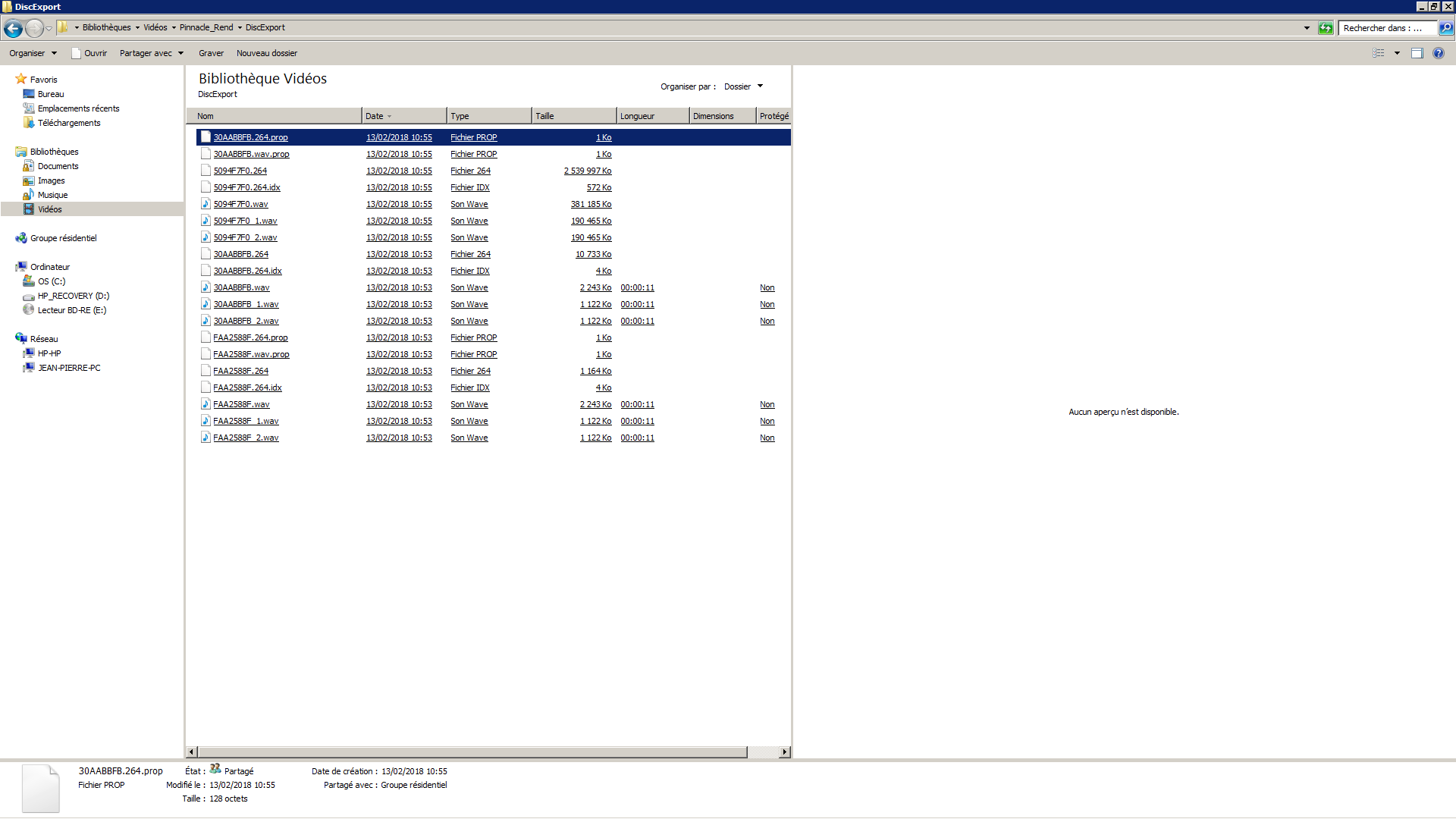Open the address bar history dropdown
Screen dimensions: 1456x819
(1307, 28)
